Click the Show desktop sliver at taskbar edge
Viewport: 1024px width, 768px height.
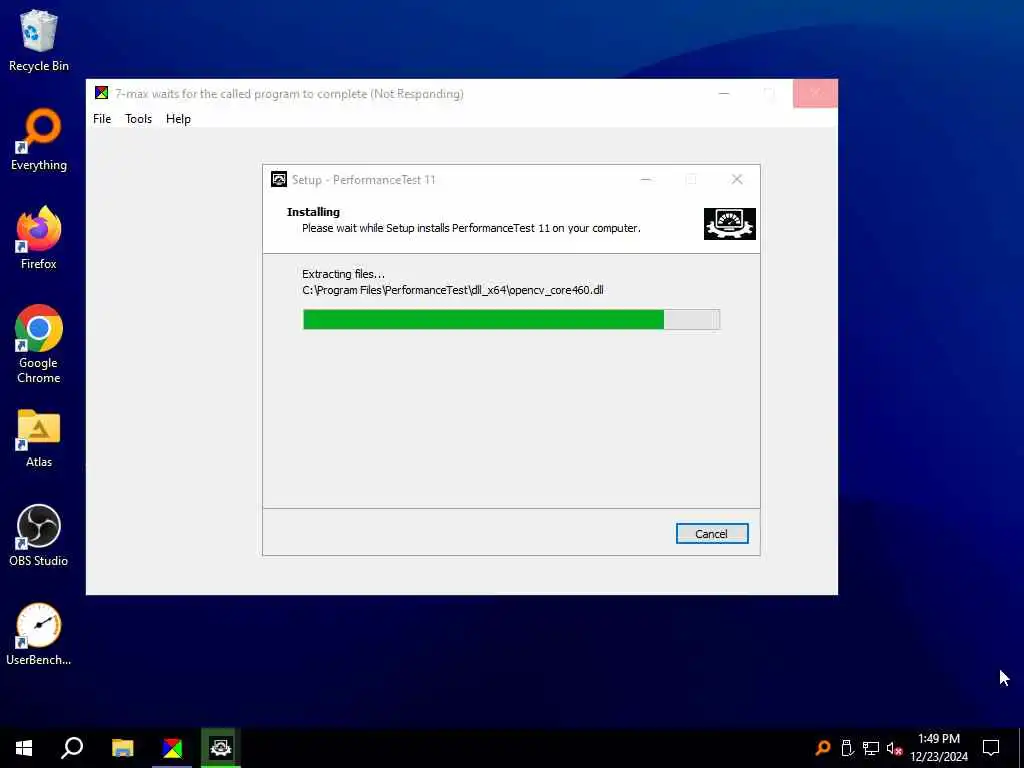[1021, 748]
